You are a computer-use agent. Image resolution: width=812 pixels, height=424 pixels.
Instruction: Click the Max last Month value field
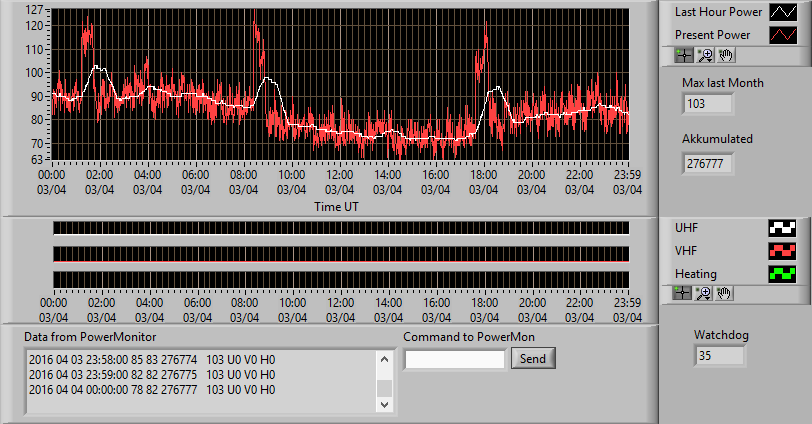(708, 104)
